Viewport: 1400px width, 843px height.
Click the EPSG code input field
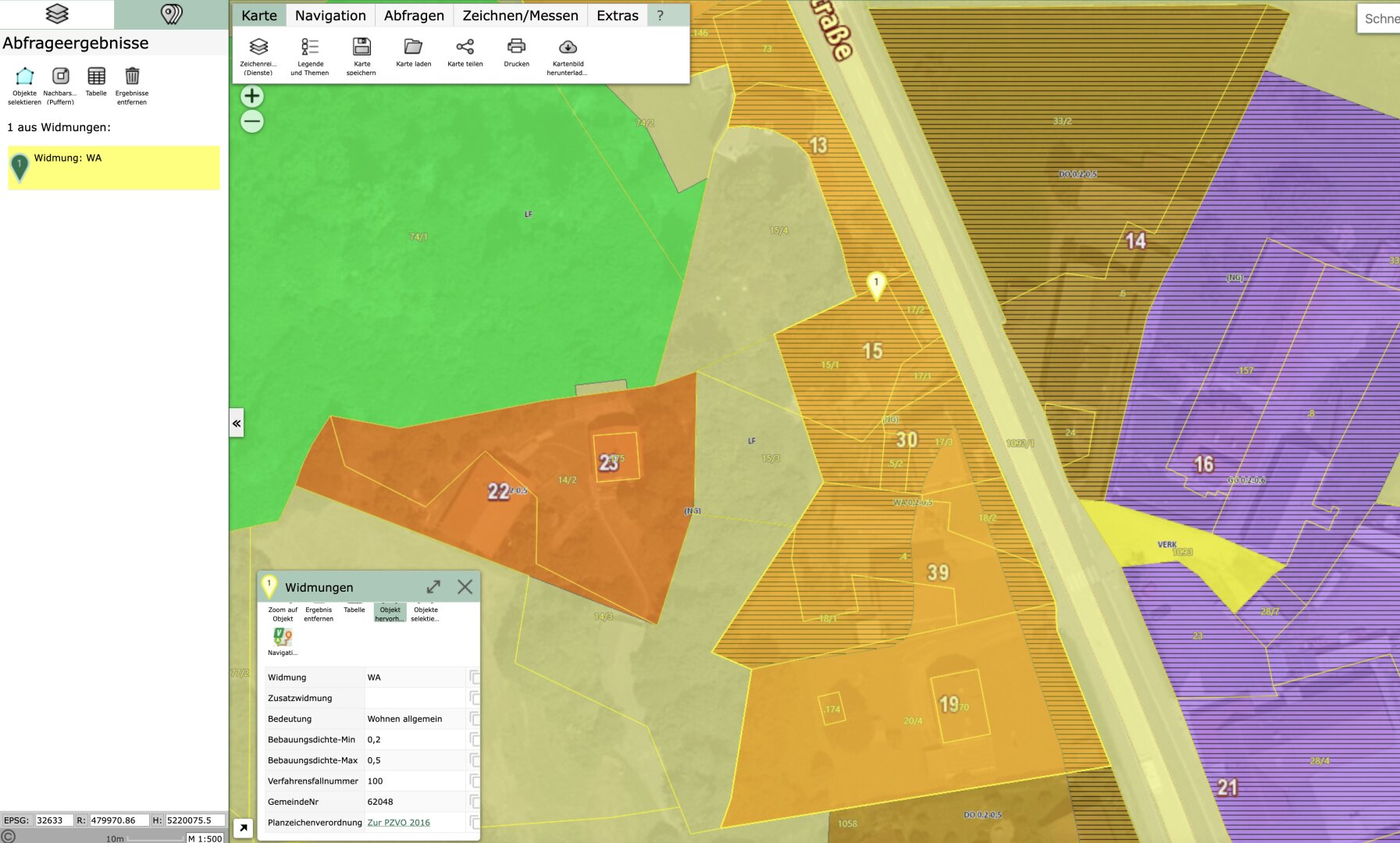click(53, 820)
